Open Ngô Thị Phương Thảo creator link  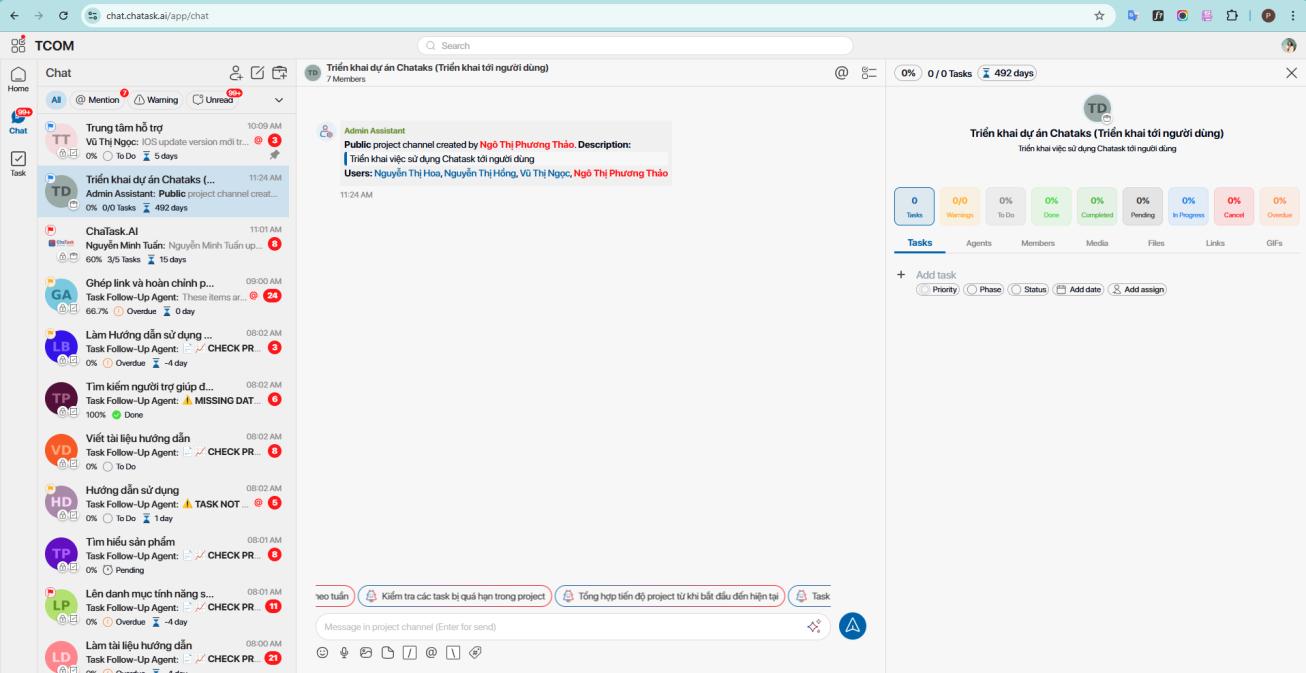coord(527,145)
